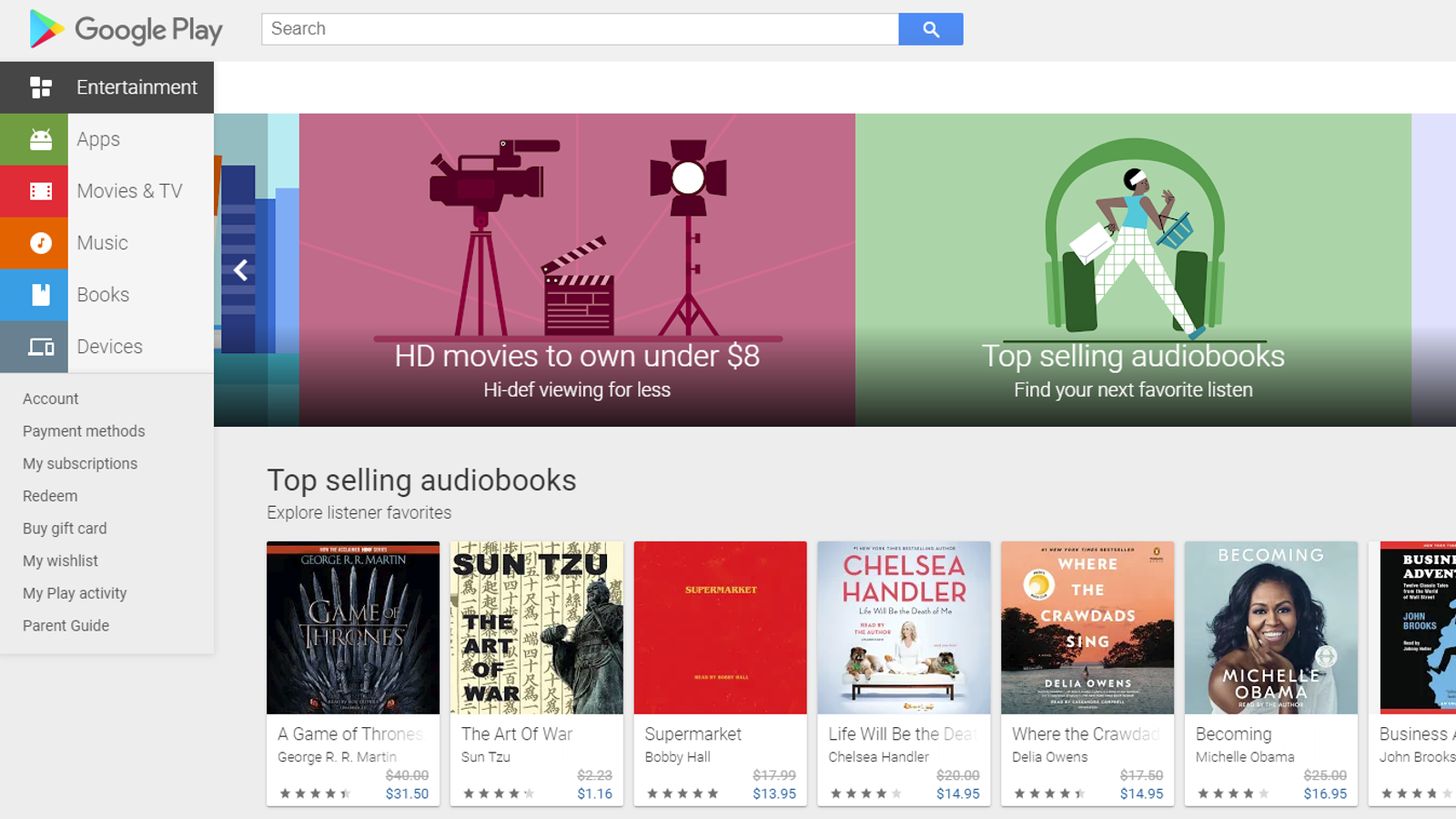The height and width of the screenshot is (819, 1456).
Task: Click star rating of Becoming
Action: pos(1233,794)
